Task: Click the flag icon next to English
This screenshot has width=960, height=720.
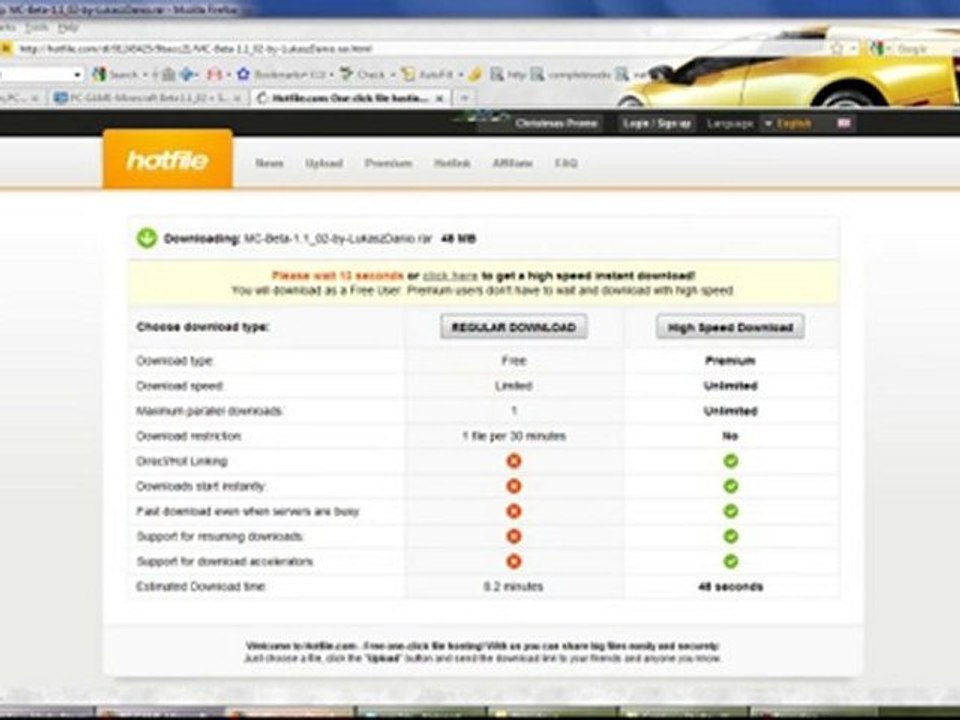Action: tap(844, 123)
